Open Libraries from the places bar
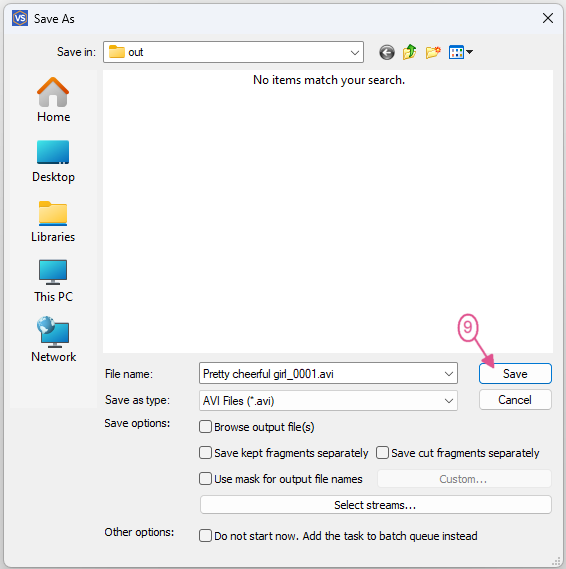 [53, 221]
